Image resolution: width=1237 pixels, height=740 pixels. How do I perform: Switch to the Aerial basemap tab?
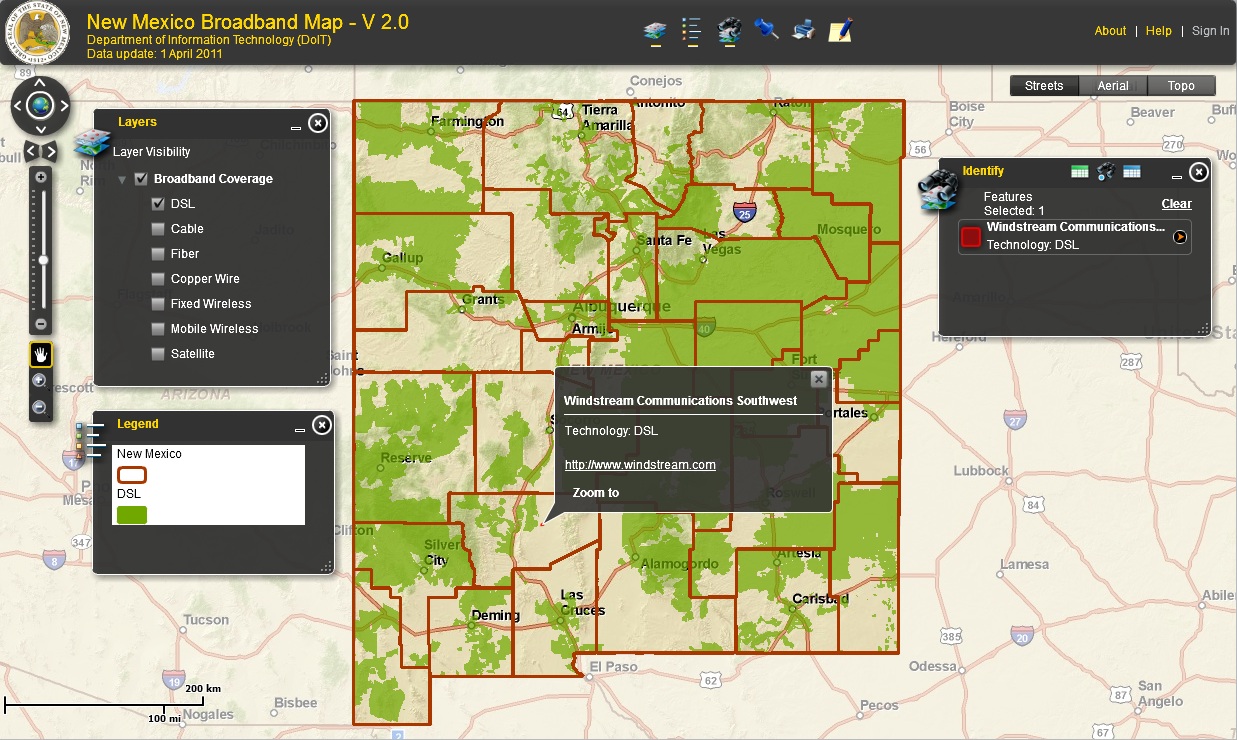(x=1113, y=85)
